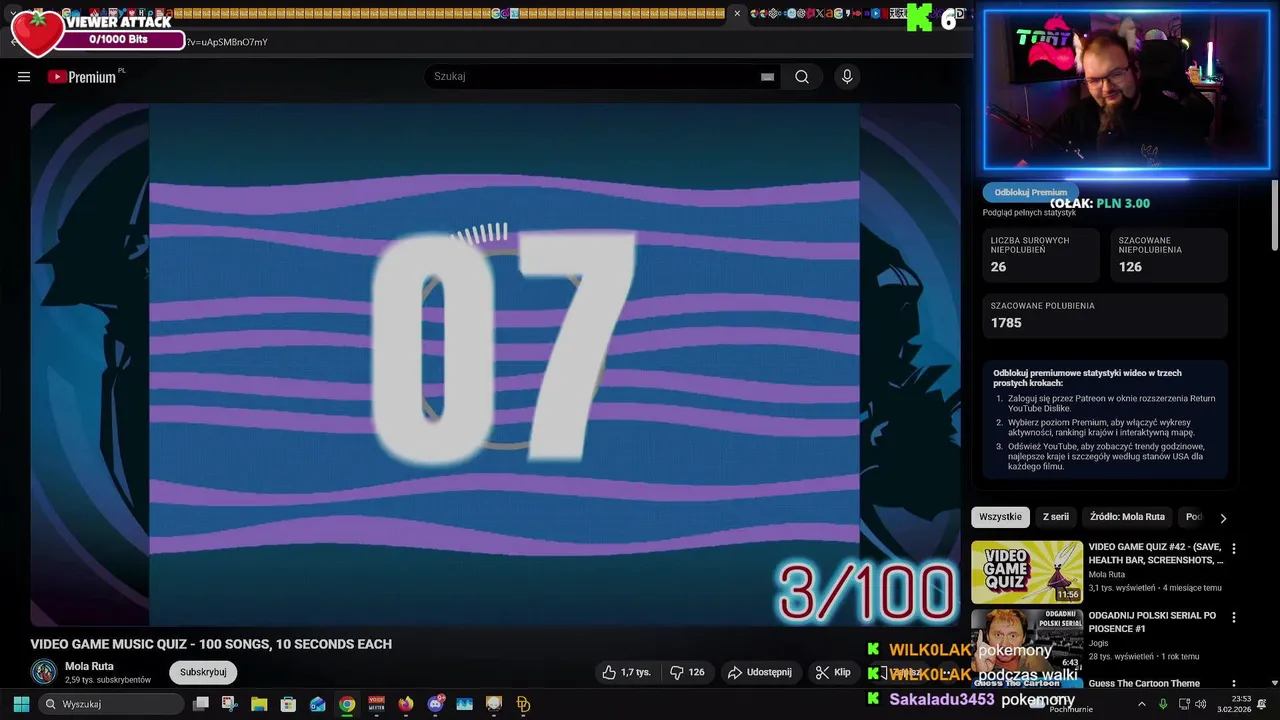Click the Liczba surowych niepolubień 26 card
Screen dimensions: 1280x720
tap(1043, 255)
